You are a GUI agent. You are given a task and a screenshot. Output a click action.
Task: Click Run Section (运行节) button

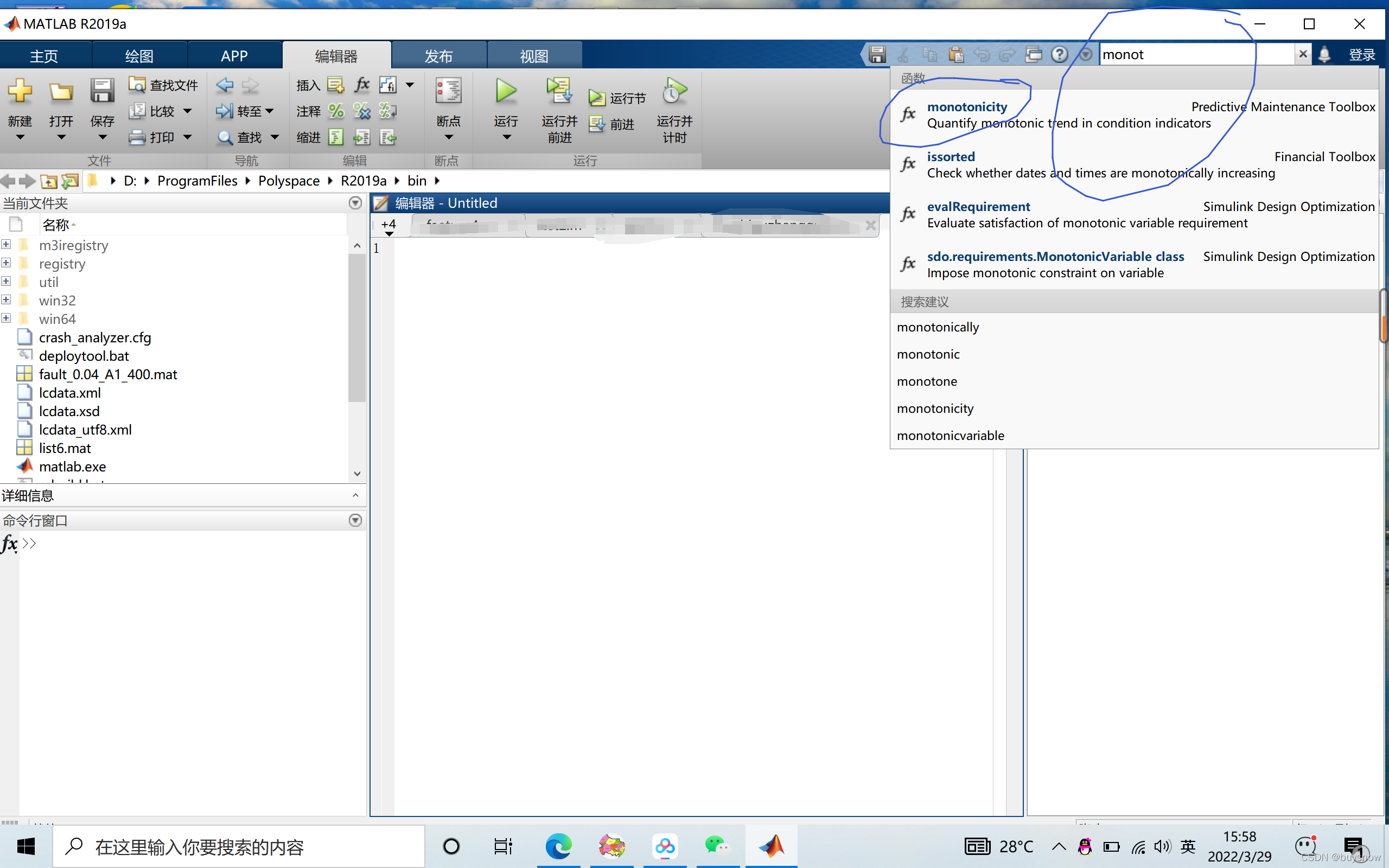(617, 98)
